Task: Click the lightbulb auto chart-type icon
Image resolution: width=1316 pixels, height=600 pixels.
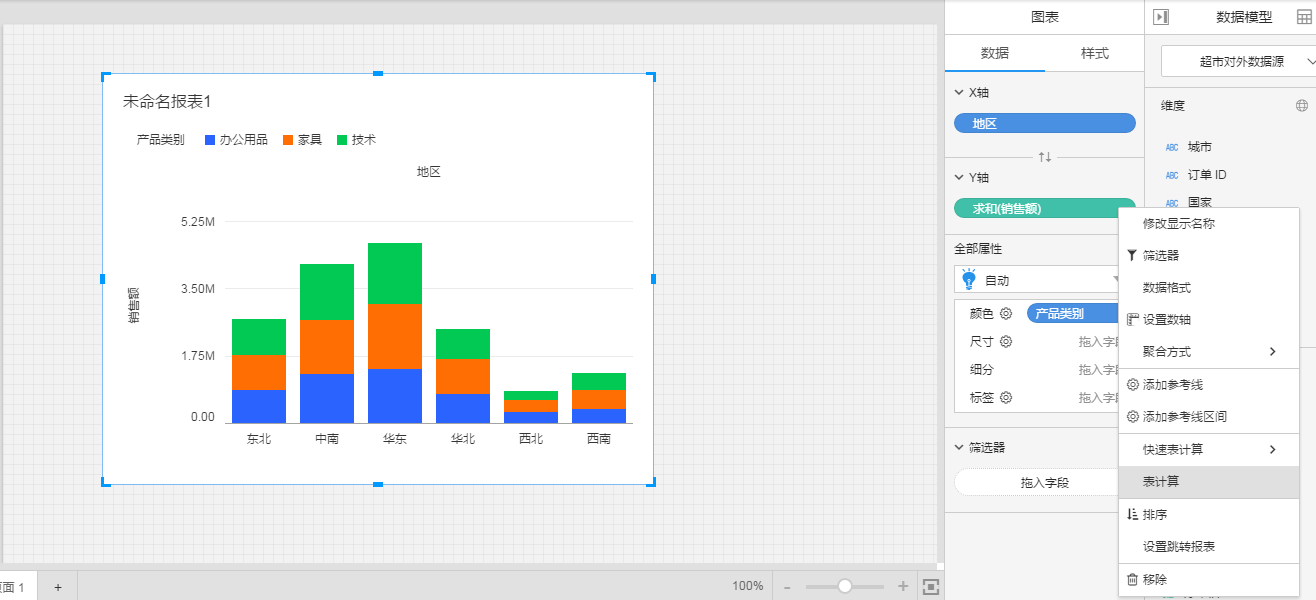Action: click(x=968, y=280)
